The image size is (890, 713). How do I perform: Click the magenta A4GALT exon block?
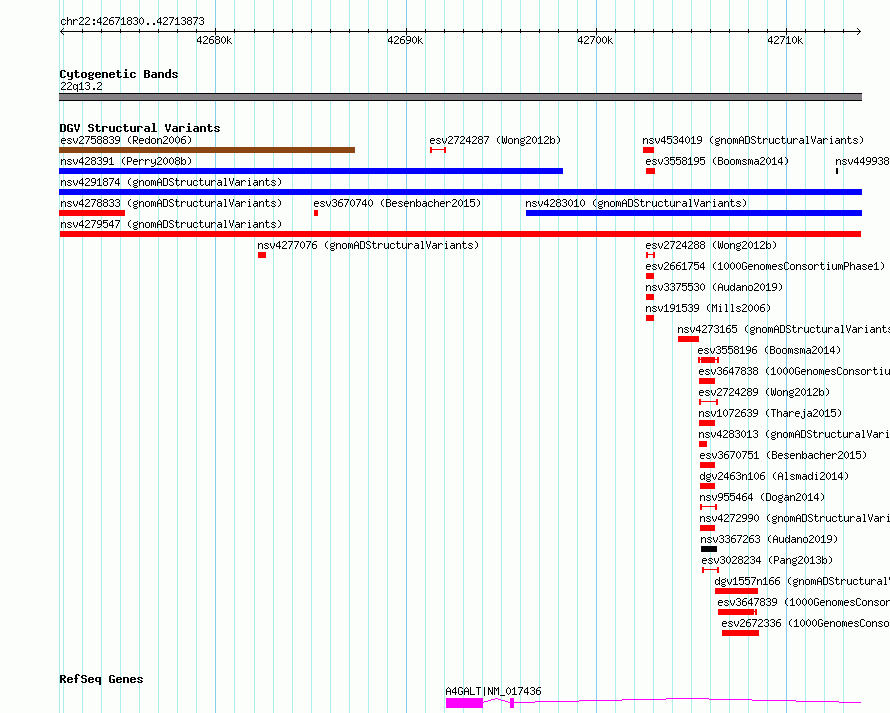click(464, 703)
